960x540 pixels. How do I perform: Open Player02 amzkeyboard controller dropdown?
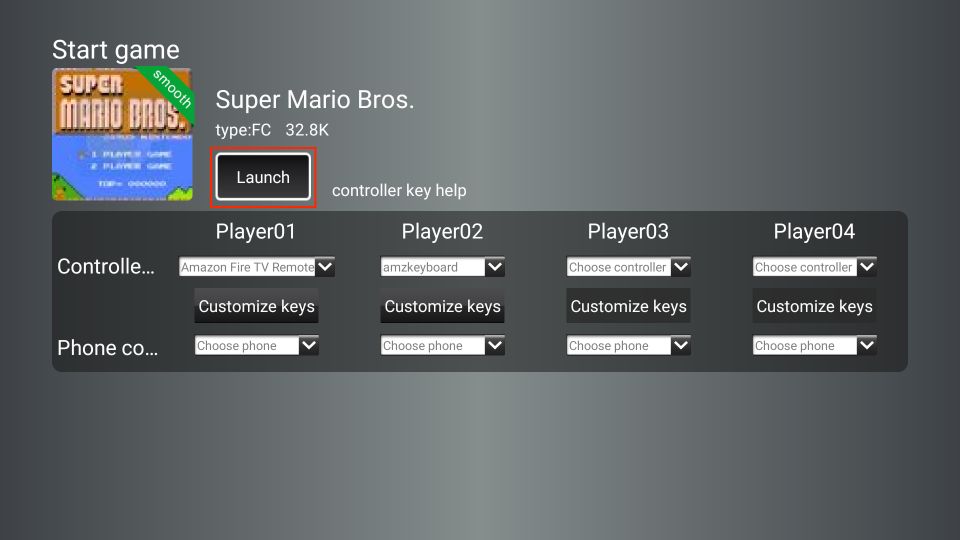[442, 267]
